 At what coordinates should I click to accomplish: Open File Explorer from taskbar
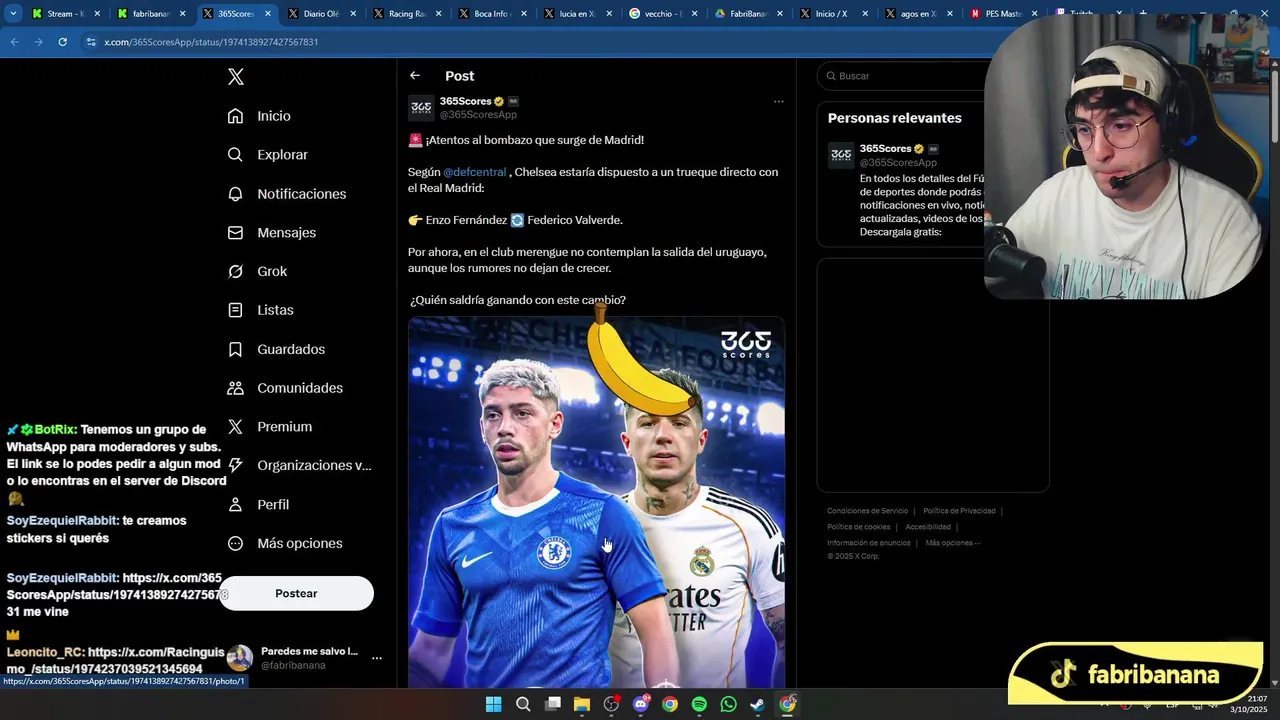(581, 704)
